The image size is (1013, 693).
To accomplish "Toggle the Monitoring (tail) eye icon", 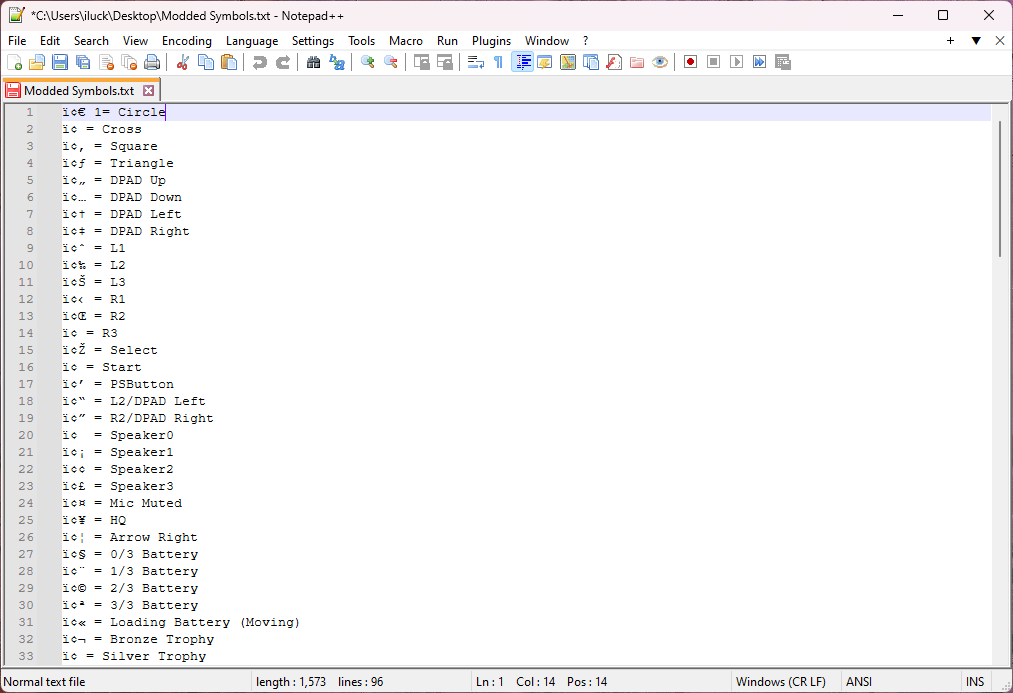I will point(660,61).
